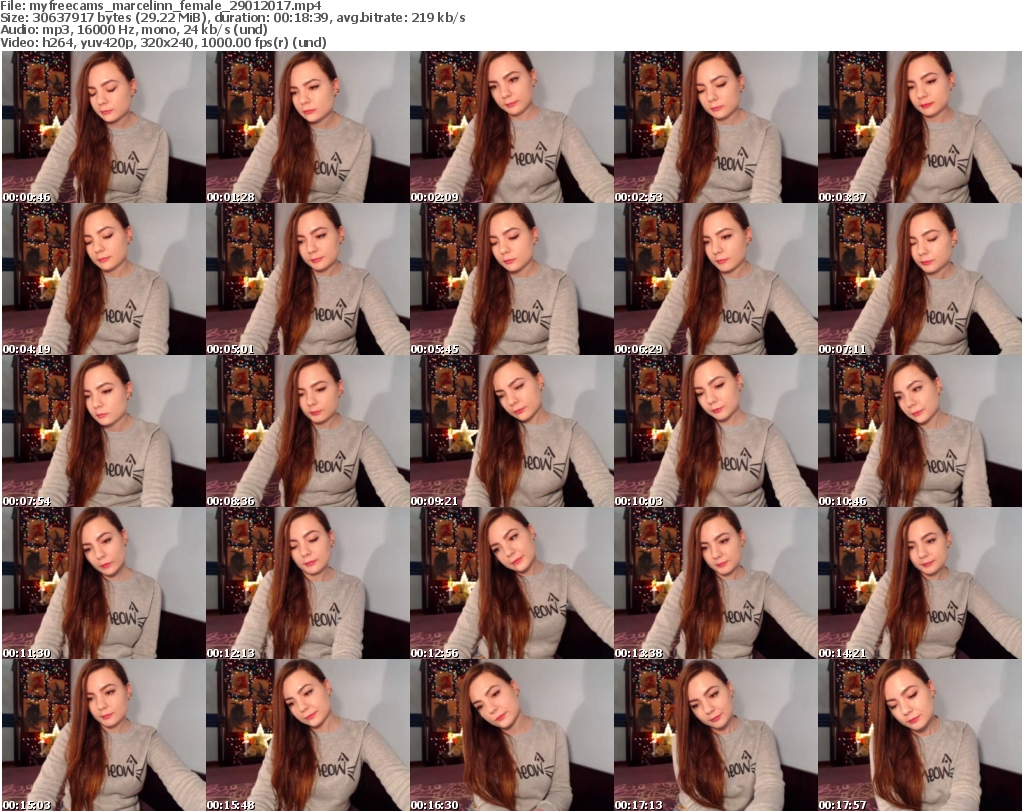Select the thumbnail timestamped 00:10:03
The height and width of the screenshot is (811, 1024).
[716, 431]
